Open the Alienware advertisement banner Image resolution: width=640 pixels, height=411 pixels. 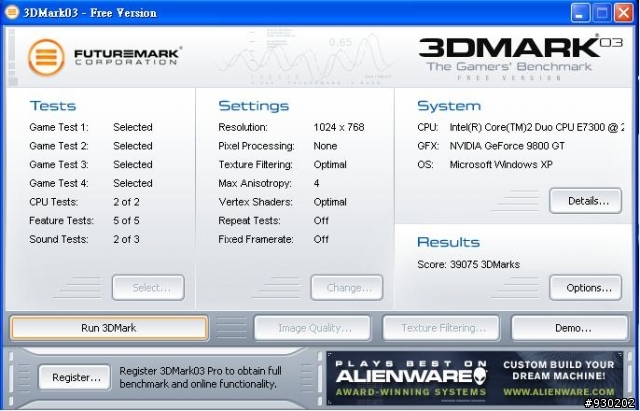[475, 378]
